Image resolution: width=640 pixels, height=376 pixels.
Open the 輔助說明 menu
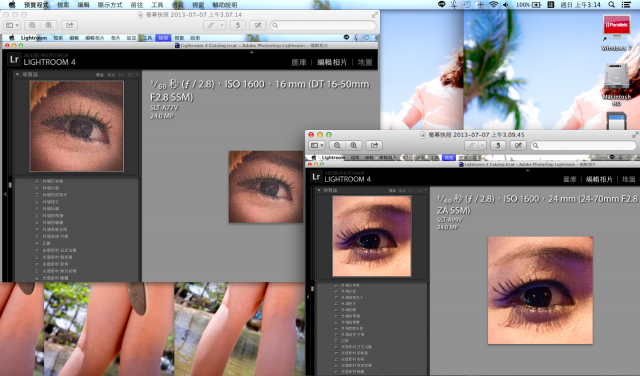click(224, 5)
